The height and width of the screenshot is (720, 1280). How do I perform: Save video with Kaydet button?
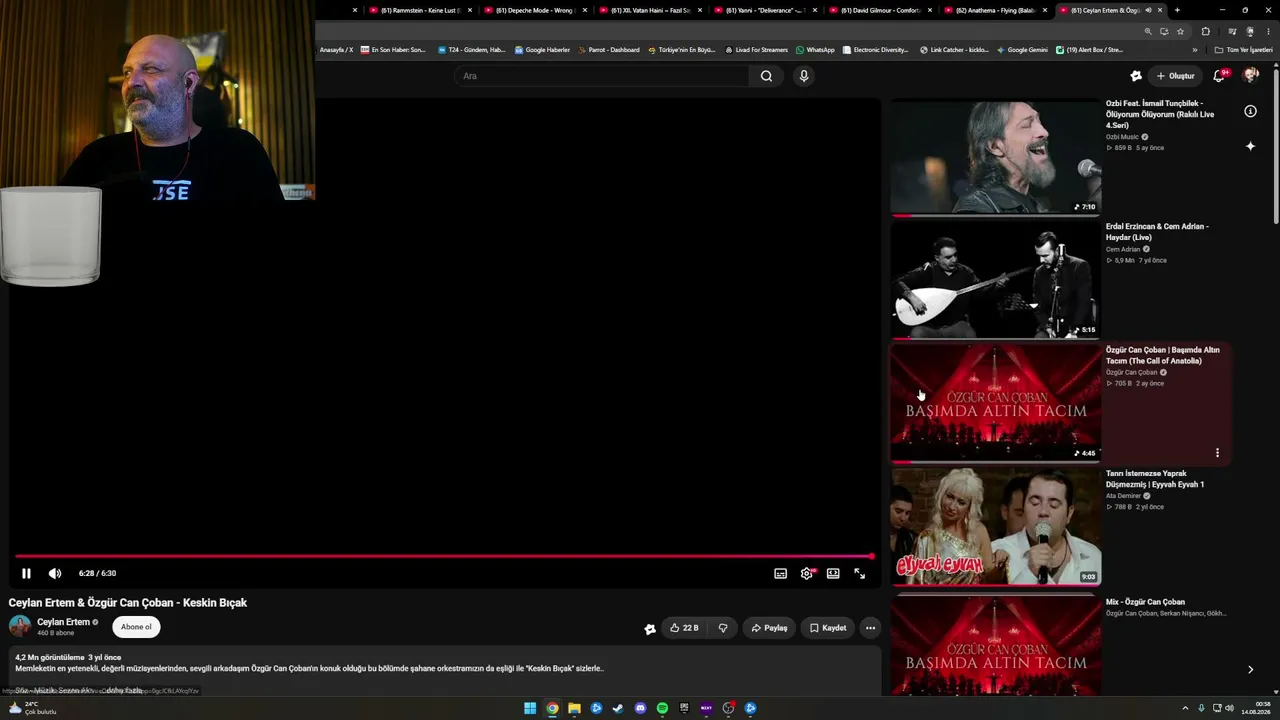828,628
